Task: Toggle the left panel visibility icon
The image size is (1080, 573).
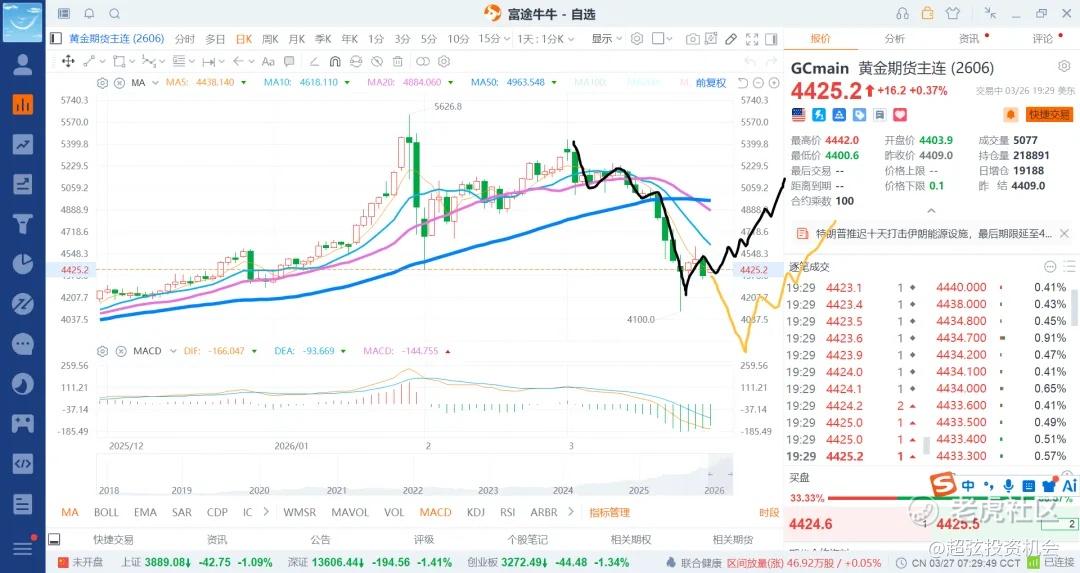Action: (56, 39)
